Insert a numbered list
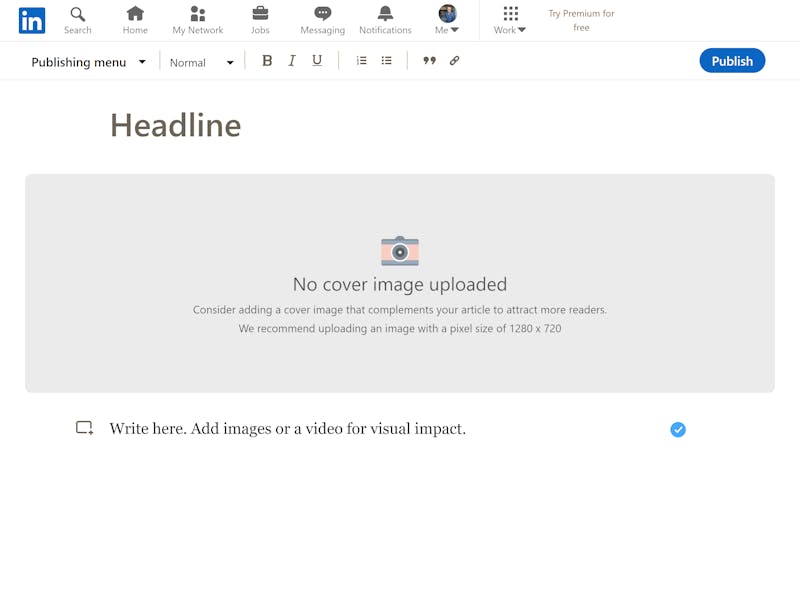The height and width of the screenshot is (600, 800). coord(362,61)
